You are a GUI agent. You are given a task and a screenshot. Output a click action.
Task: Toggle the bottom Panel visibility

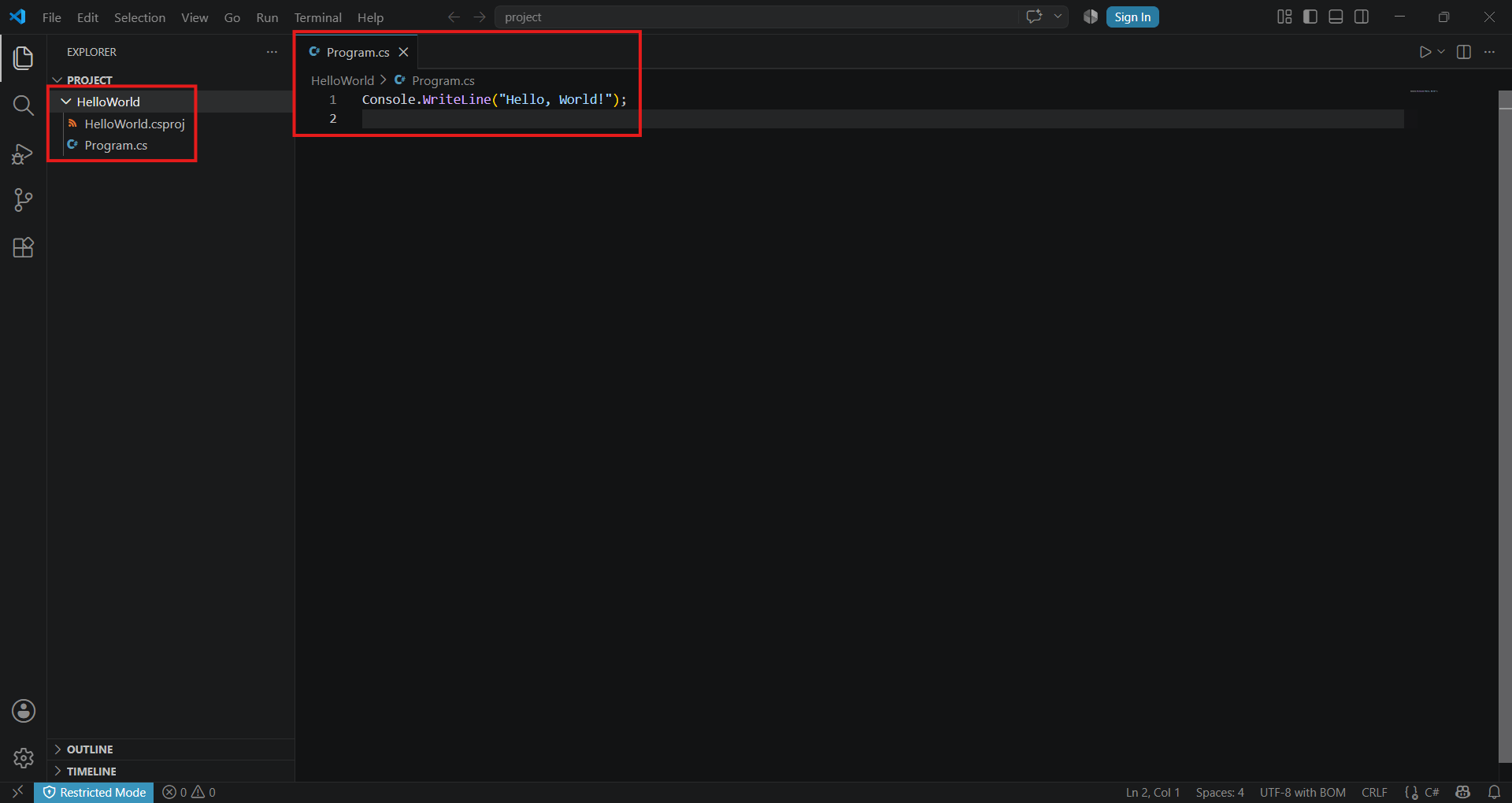[x=1336, y=17]
